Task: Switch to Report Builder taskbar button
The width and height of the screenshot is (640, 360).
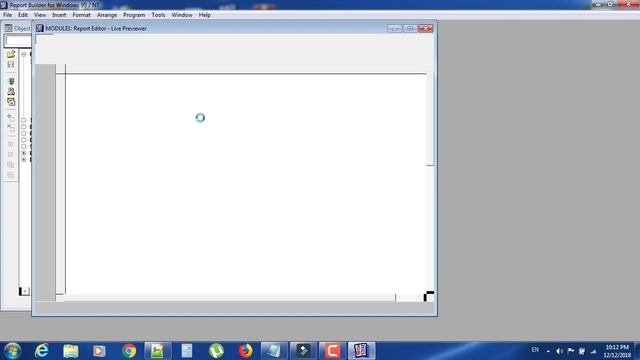Action: click(361, 351)
